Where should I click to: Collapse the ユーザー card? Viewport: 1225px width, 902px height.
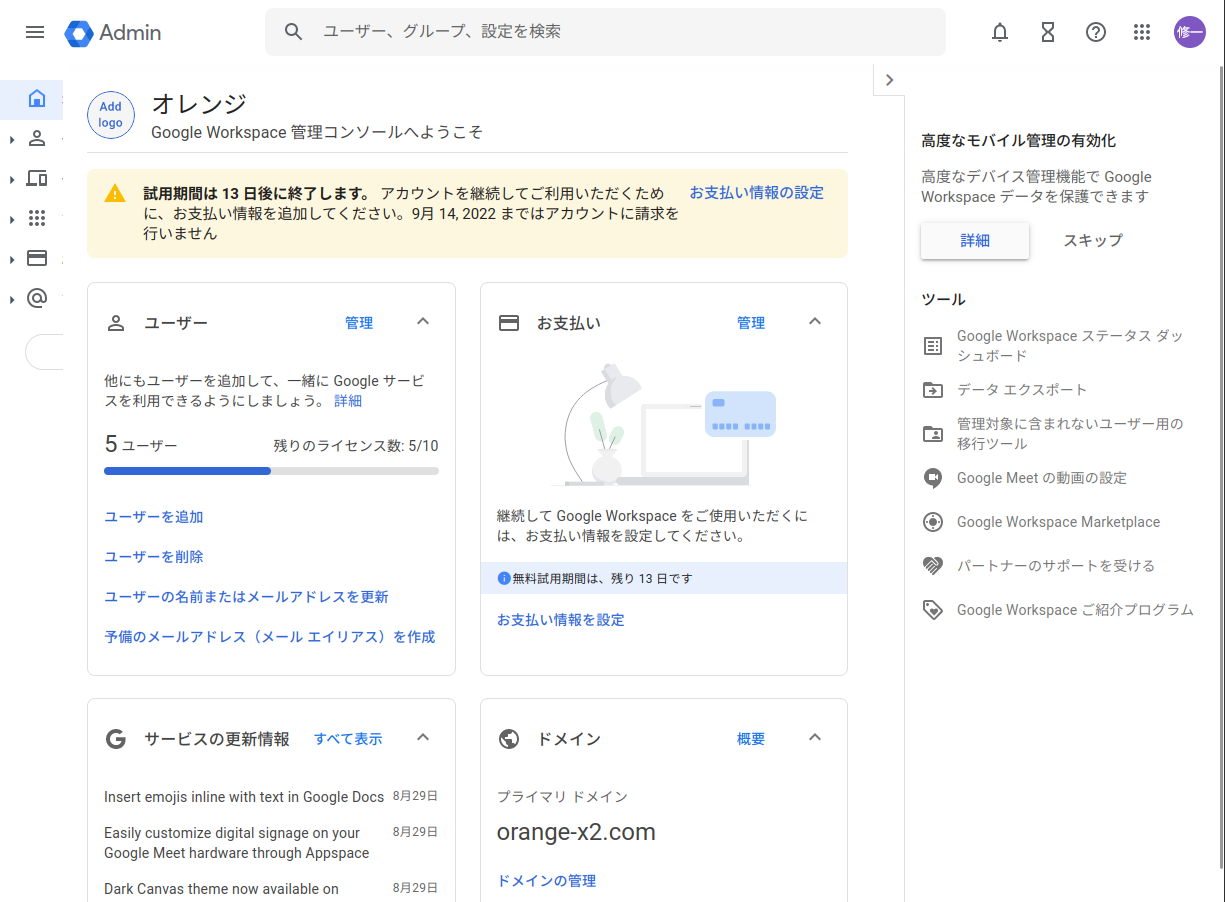[x=423, y=322]
